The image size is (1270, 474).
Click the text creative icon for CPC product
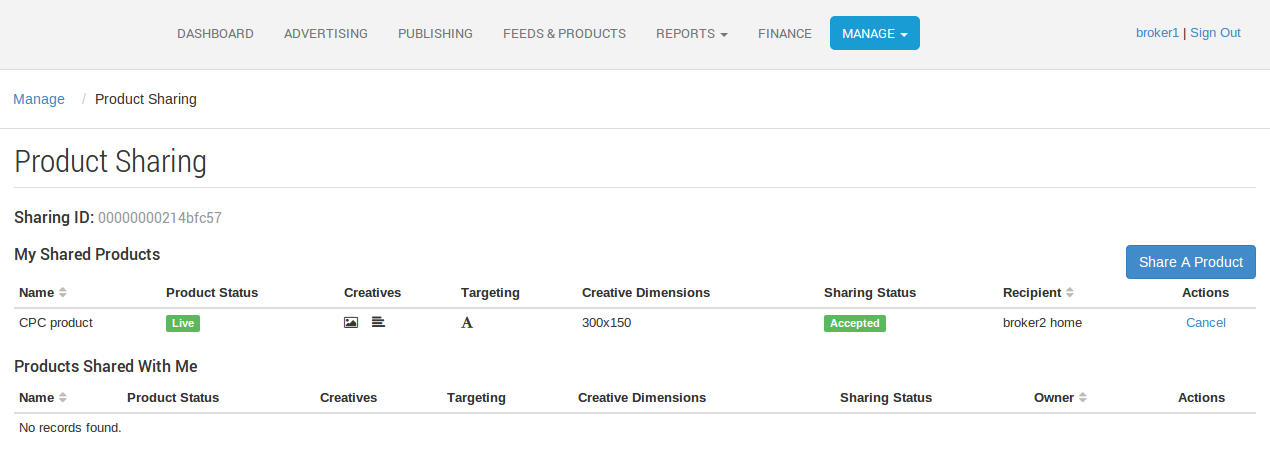click(378, 322)
